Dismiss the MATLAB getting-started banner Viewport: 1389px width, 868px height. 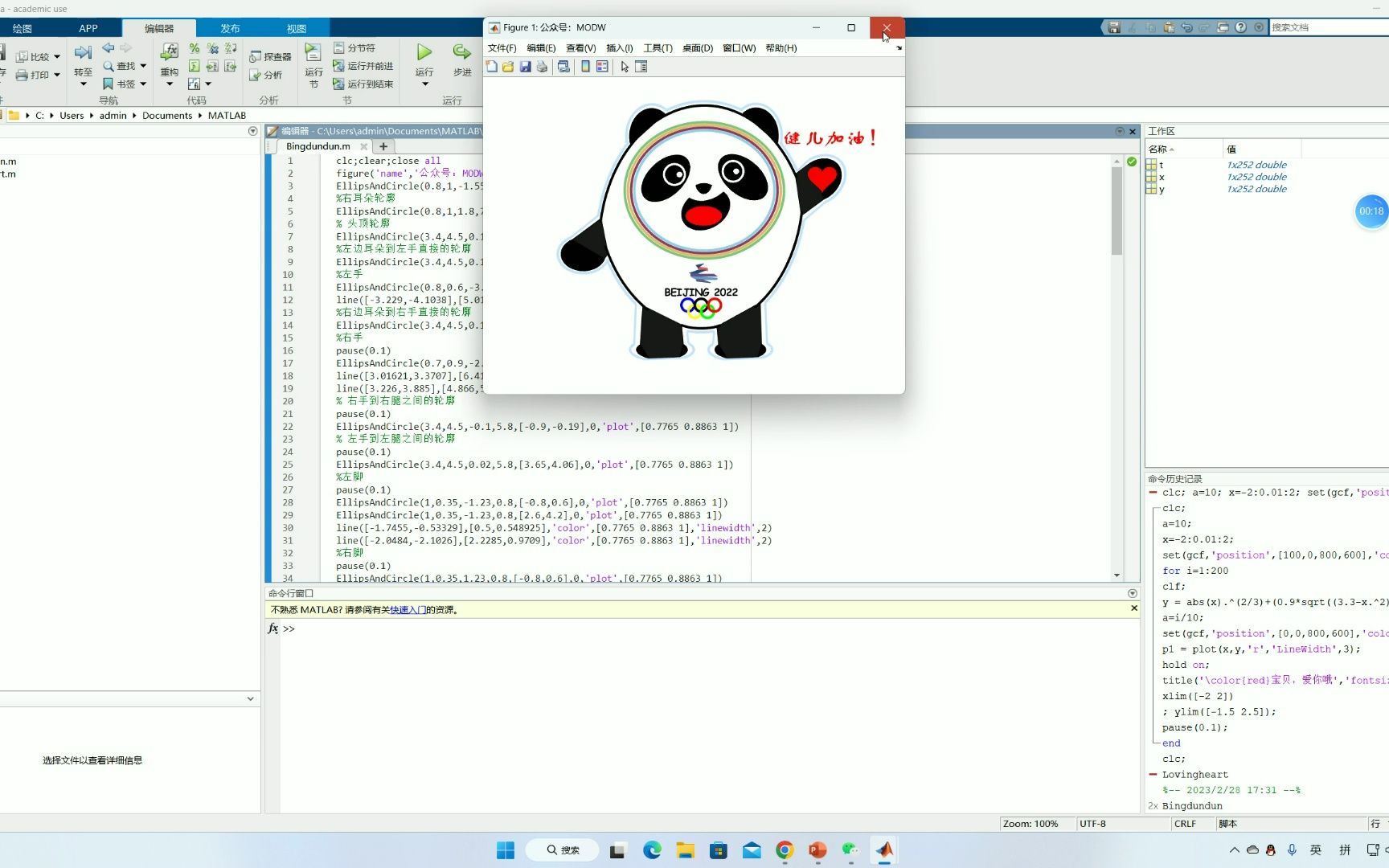[x=1134, y=608]
